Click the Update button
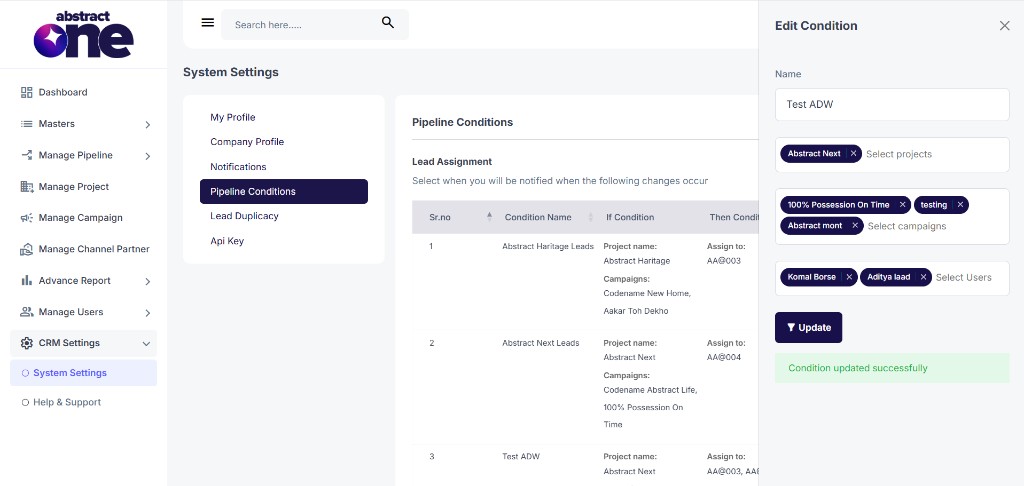Screen dimensions: 1024x486 [808, 327]
